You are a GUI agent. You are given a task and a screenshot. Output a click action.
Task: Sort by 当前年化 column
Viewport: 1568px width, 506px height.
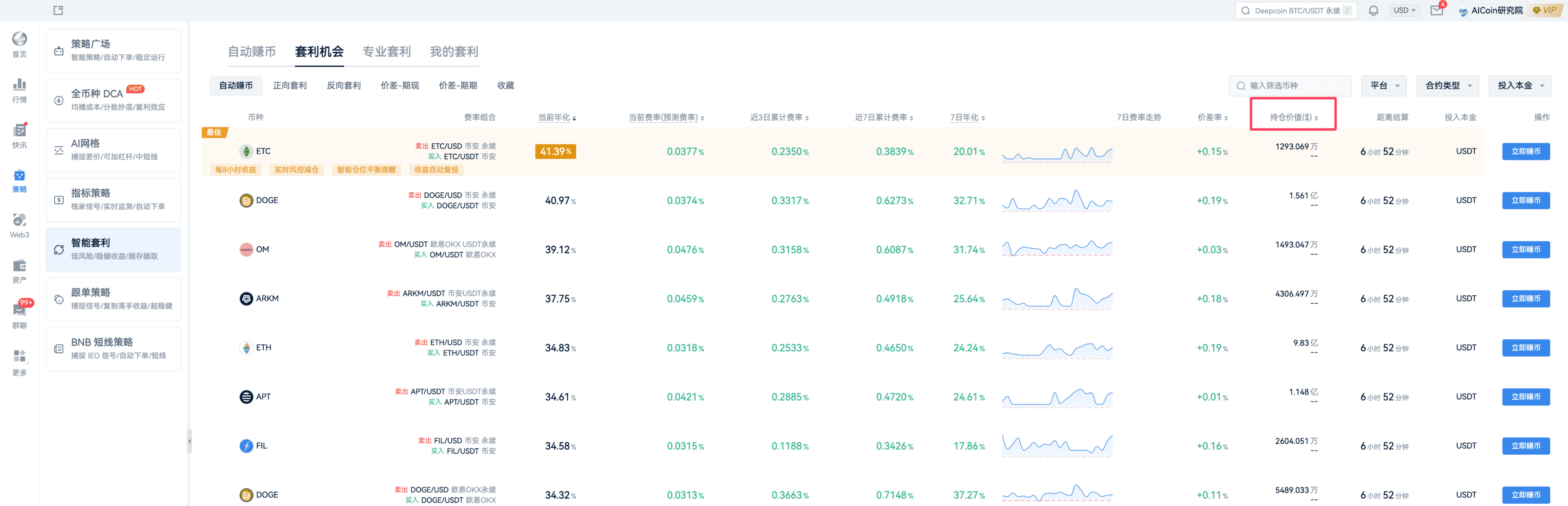(x=556, y=118)
